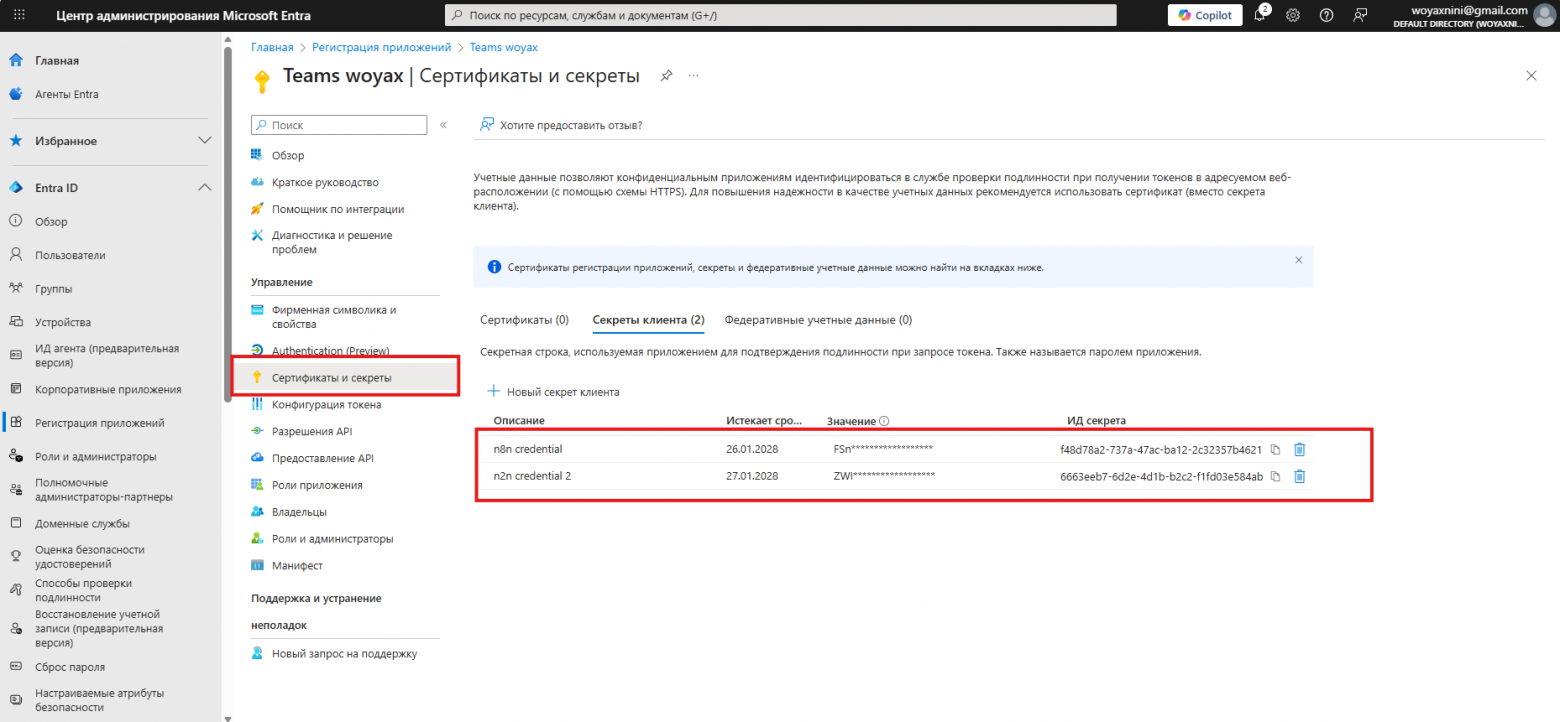Collapse the Entra ID section

204,188
